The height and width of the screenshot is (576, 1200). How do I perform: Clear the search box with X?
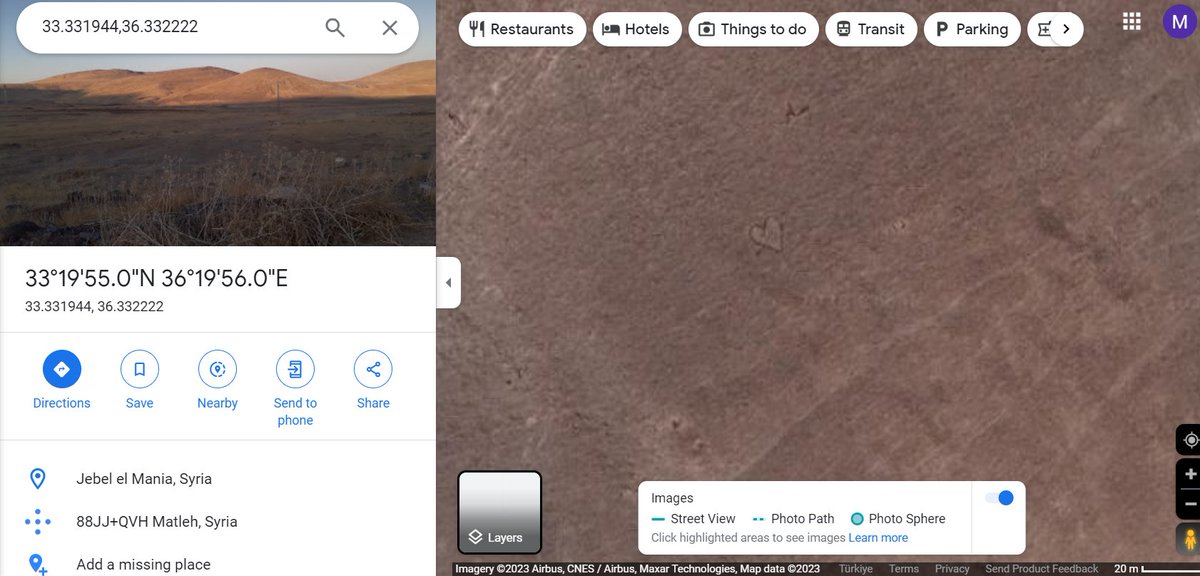(390, 28)
